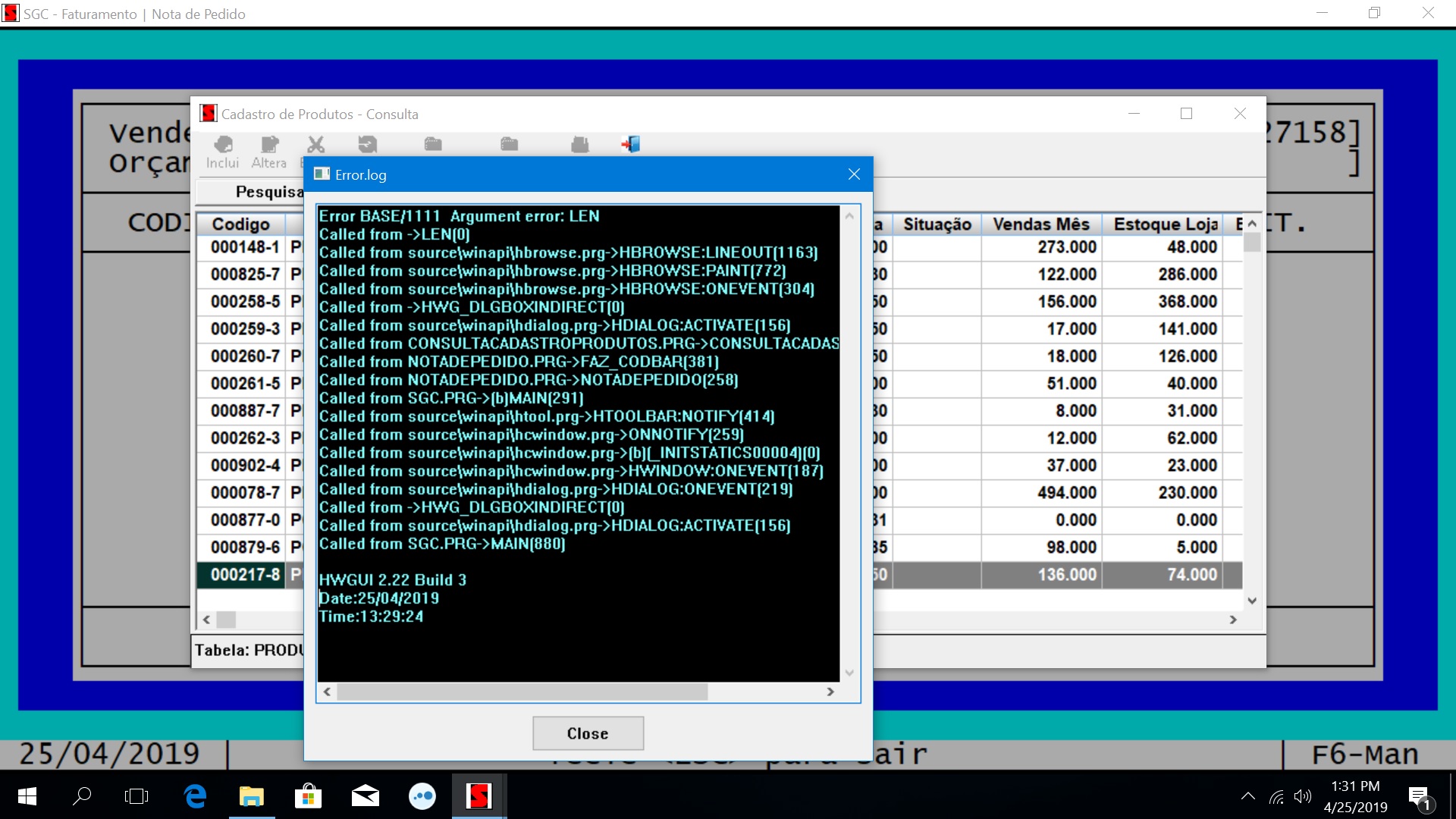Show hidden system tray icons
The image size is (1456, 819).
click(1247, 796)
